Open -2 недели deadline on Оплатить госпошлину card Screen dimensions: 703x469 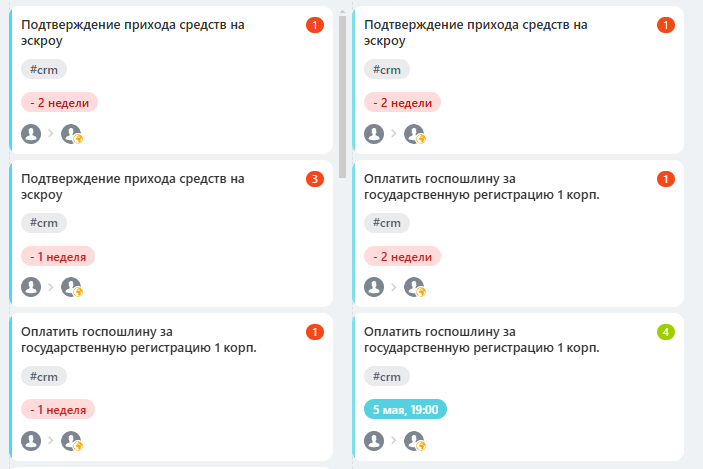402,256
